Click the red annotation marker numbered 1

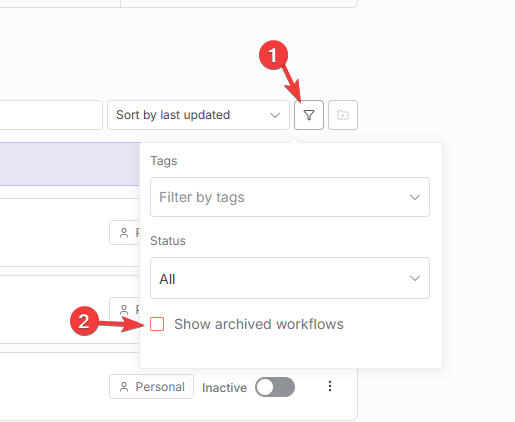[273, 55]
